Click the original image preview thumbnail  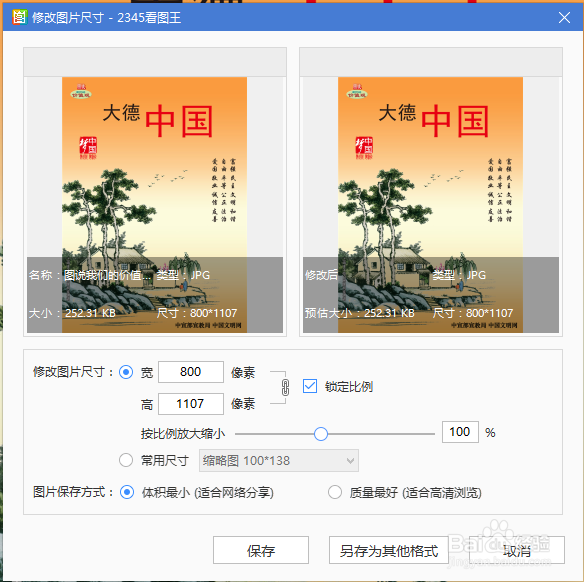[155, 205]
